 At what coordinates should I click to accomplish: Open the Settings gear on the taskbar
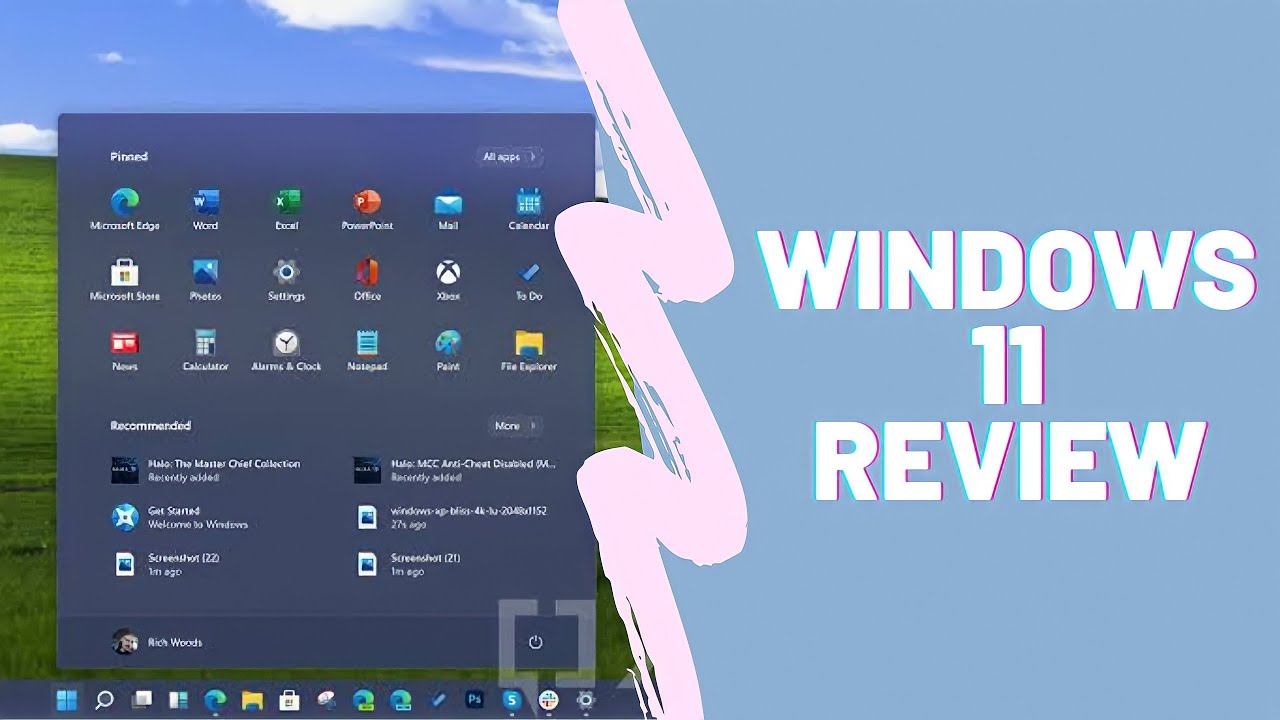pos(585,700)
